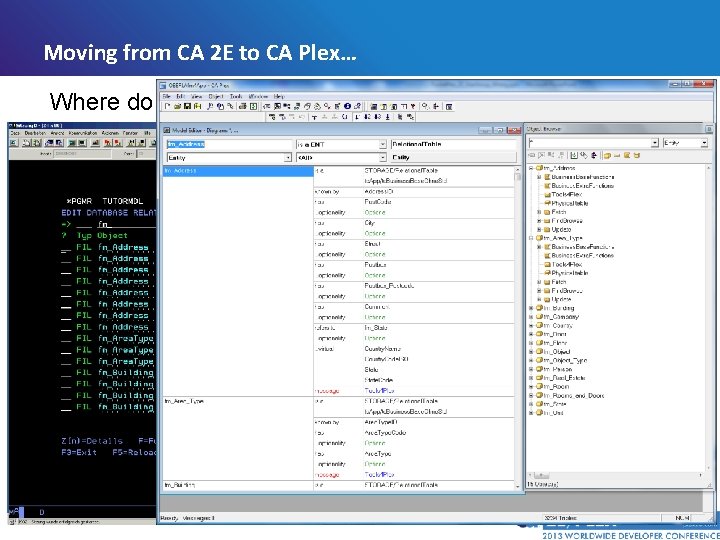The width and height of the screenshot is (720, 540).
Task: Click the green save-like icon in Object Browser toolbar
Action: coord(574,156)
